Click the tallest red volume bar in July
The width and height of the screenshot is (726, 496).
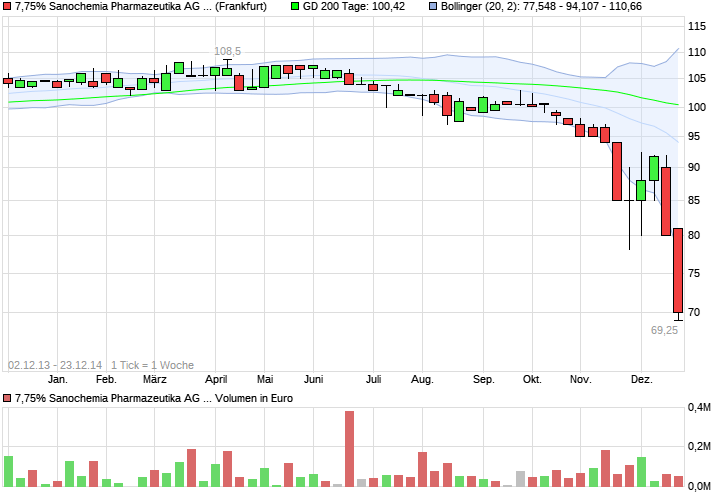350,449
